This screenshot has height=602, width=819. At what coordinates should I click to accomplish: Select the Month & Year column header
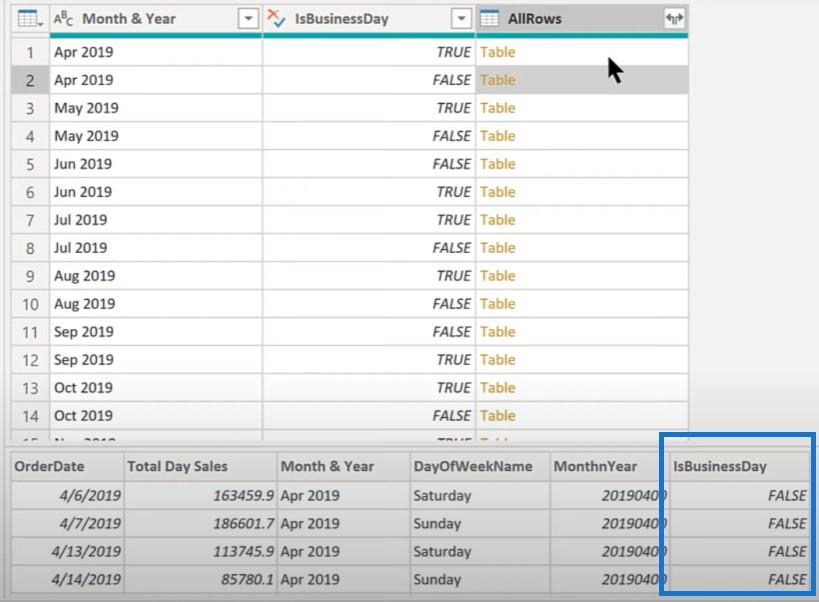156,19
